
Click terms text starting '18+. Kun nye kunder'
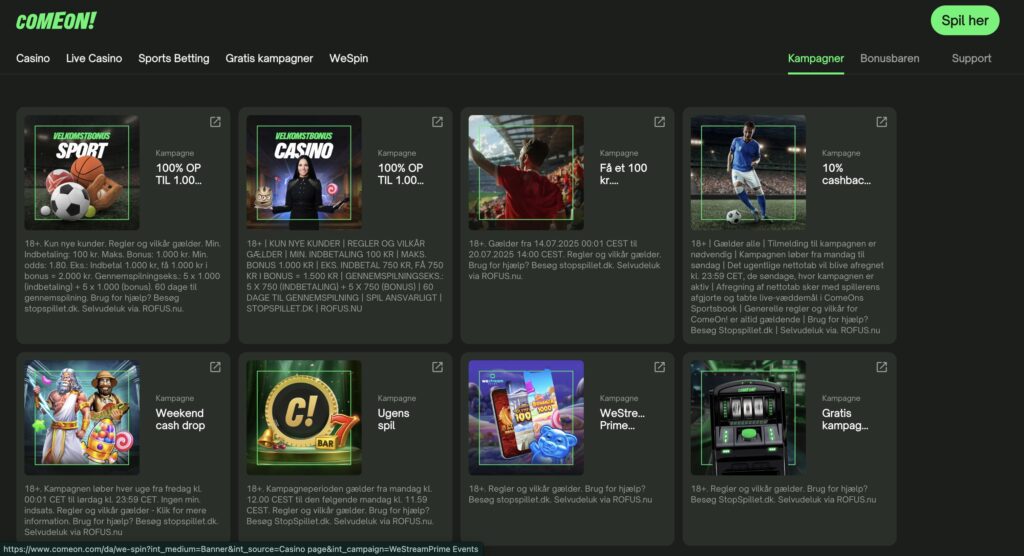(123, 276)
